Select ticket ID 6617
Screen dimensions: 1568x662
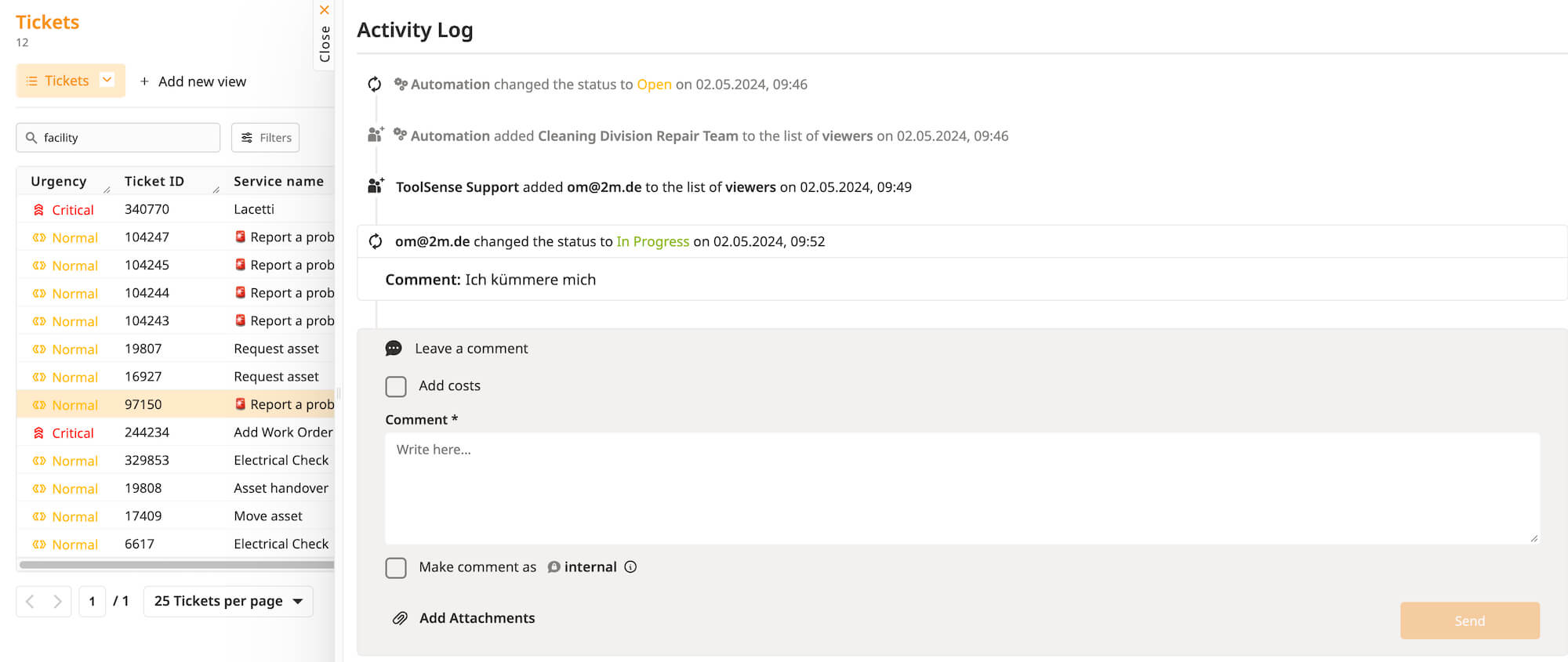(140, 544)
